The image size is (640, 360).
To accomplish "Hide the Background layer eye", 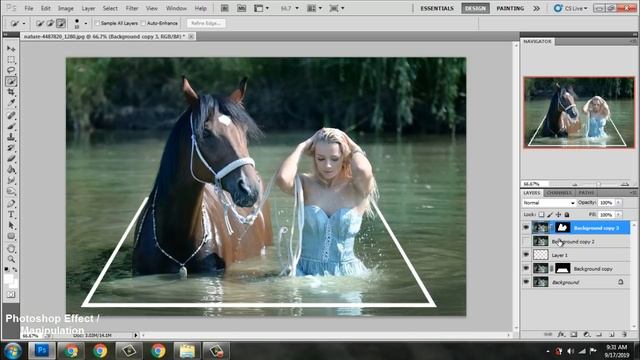I will pyautogui.click(x=526, y=282).
